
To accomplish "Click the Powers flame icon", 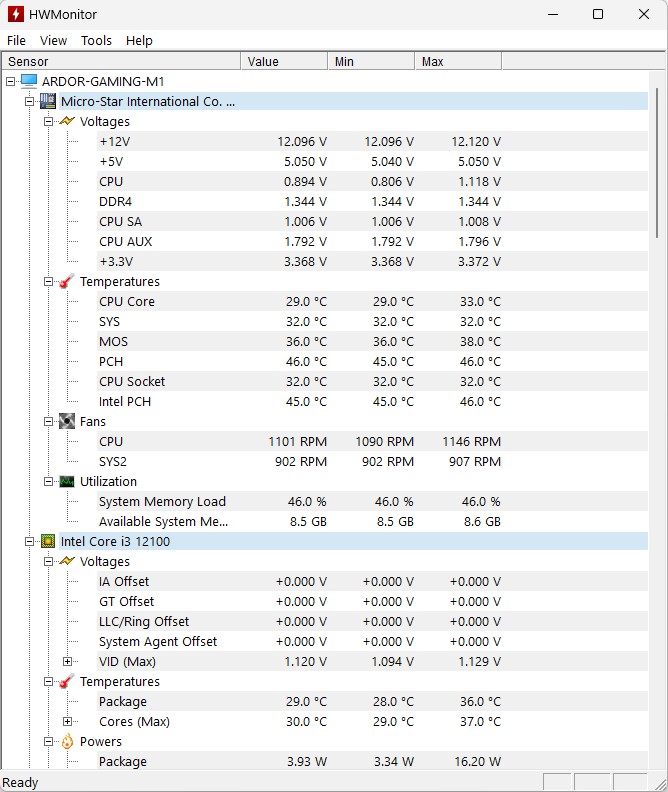I will pyautogui.click(x=67, y=741).
